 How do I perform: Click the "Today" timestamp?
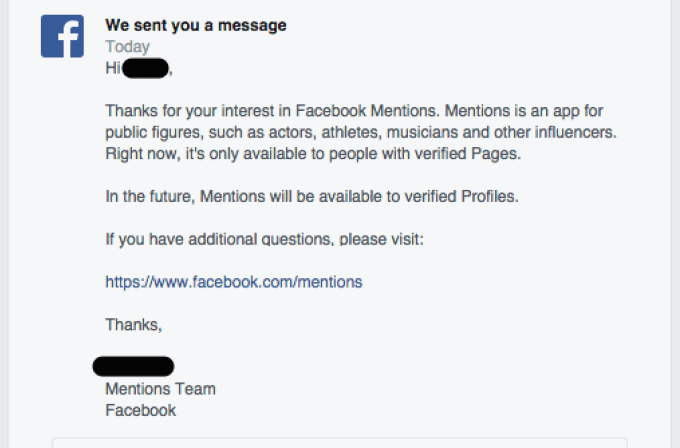point(127,47)
